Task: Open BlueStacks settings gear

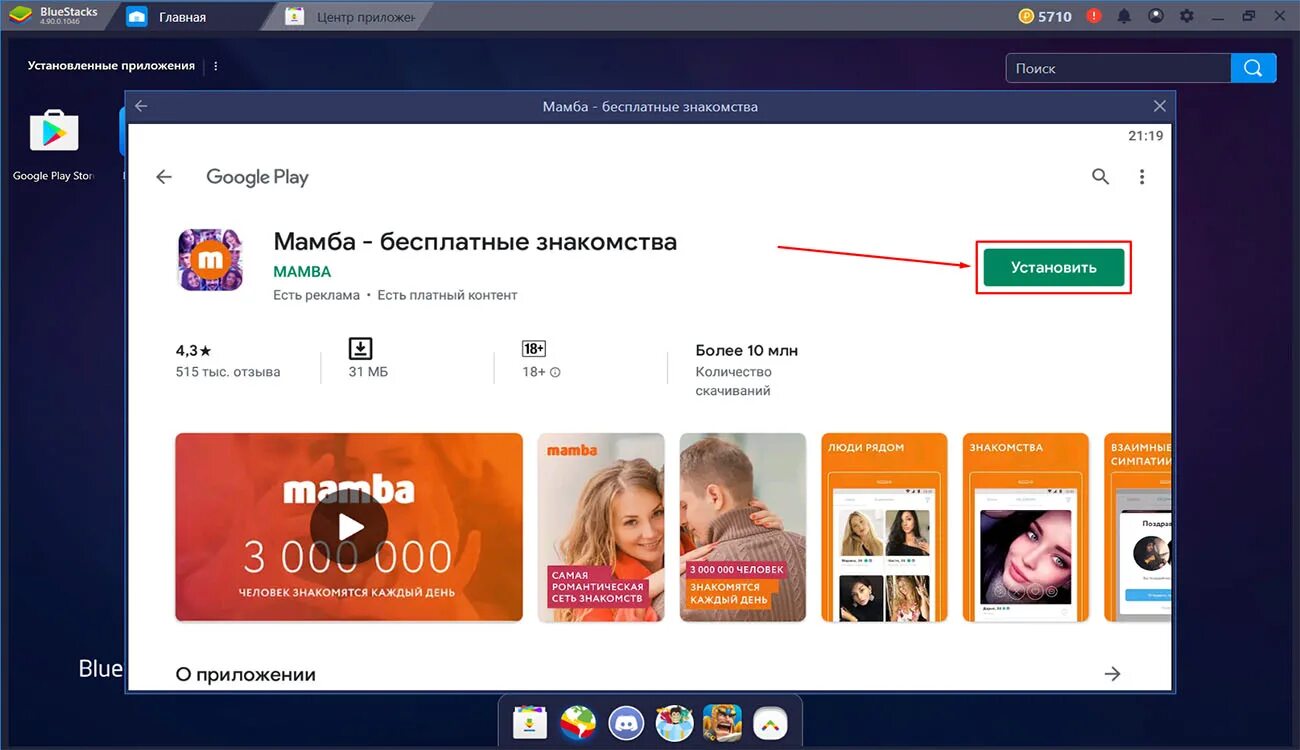Action: coord(1187,16)
